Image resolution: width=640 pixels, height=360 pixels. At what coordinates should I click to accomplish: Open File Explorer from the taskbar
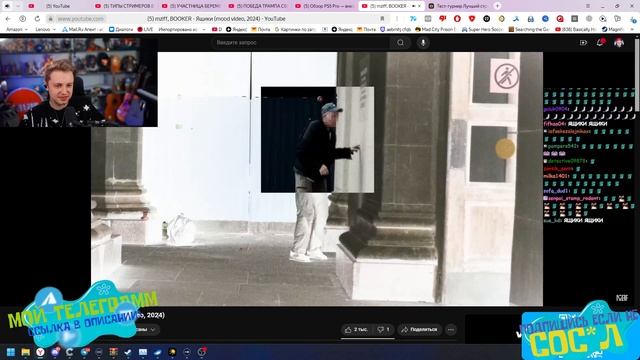click(25, 352)
